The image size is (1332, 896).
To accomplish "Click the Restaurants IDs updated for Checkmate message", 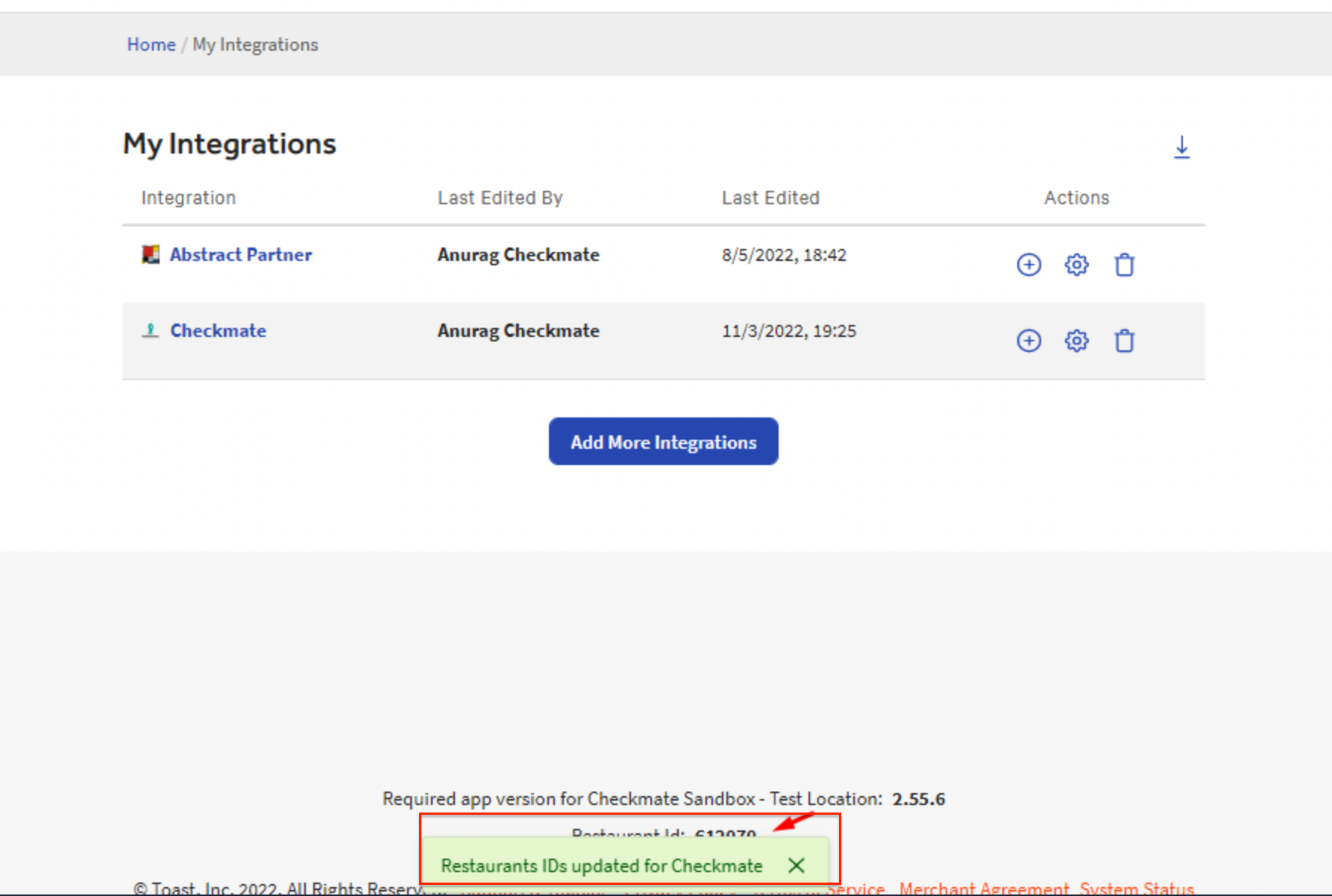I will click(602, 865).
